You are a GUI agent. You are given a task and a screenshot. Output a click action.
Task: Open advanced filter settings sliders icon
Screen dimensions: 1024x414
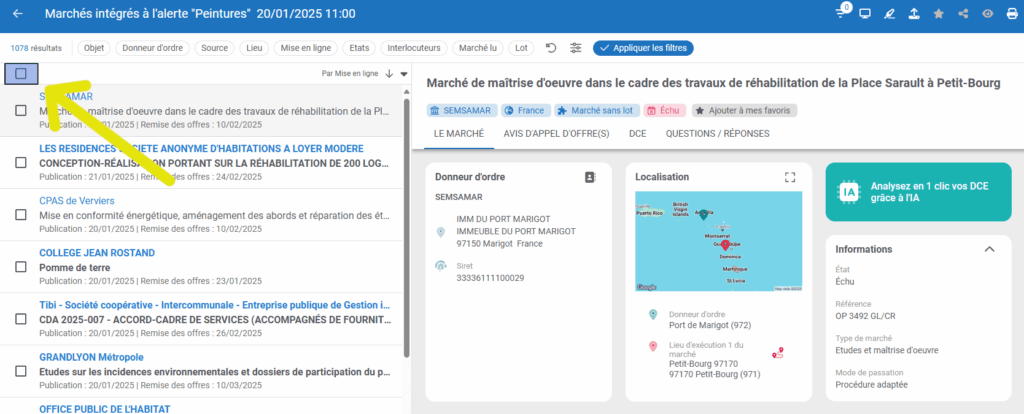click(x=576, y=48)
